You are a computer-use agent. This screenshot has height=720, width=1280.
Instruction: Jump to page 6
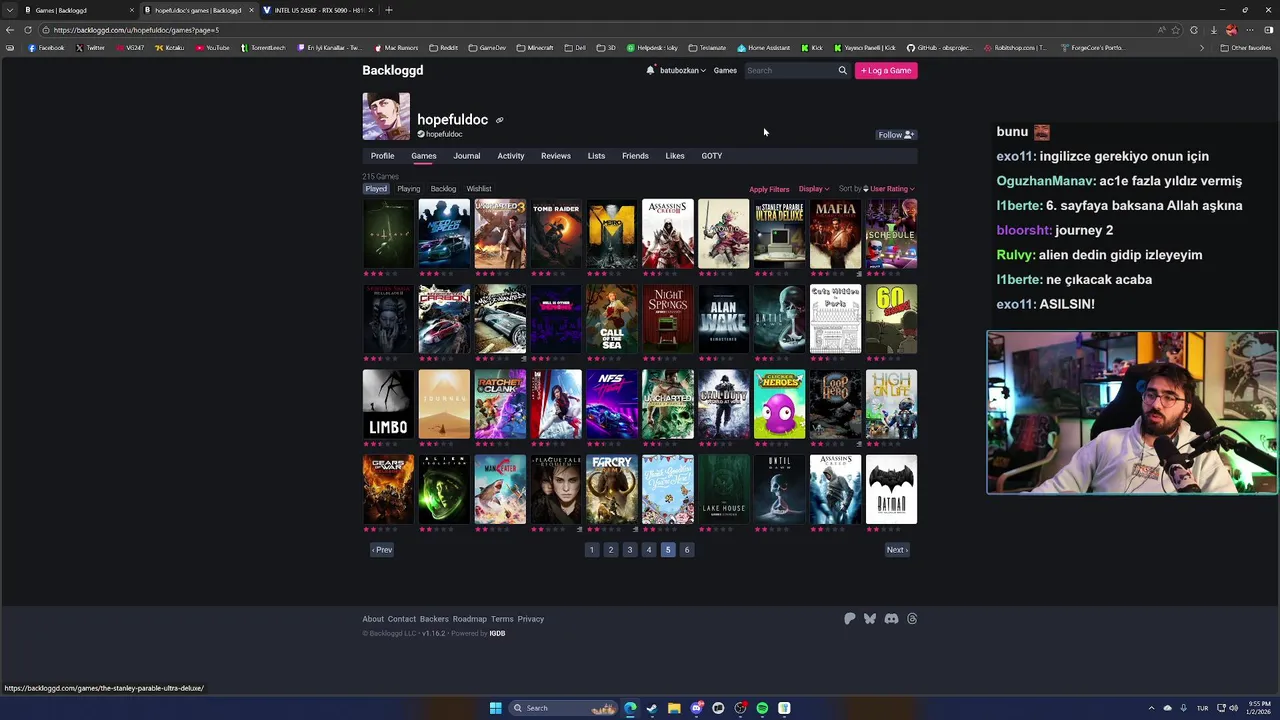point(686,550)
